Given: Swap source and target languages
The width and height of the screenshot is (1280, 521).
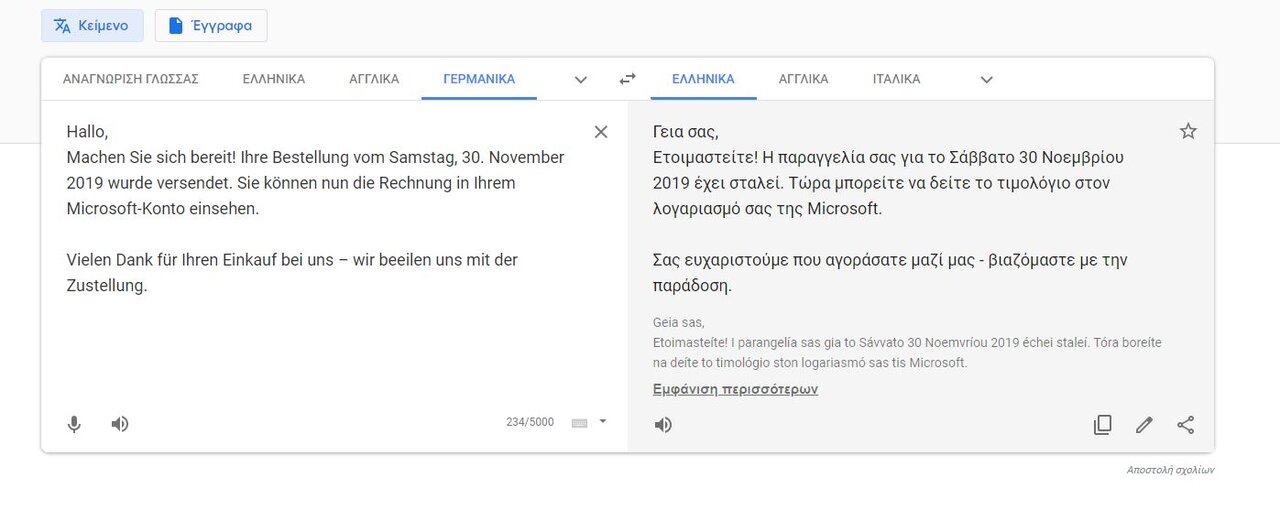Looking at the screenshot, I should click(627, 79).
